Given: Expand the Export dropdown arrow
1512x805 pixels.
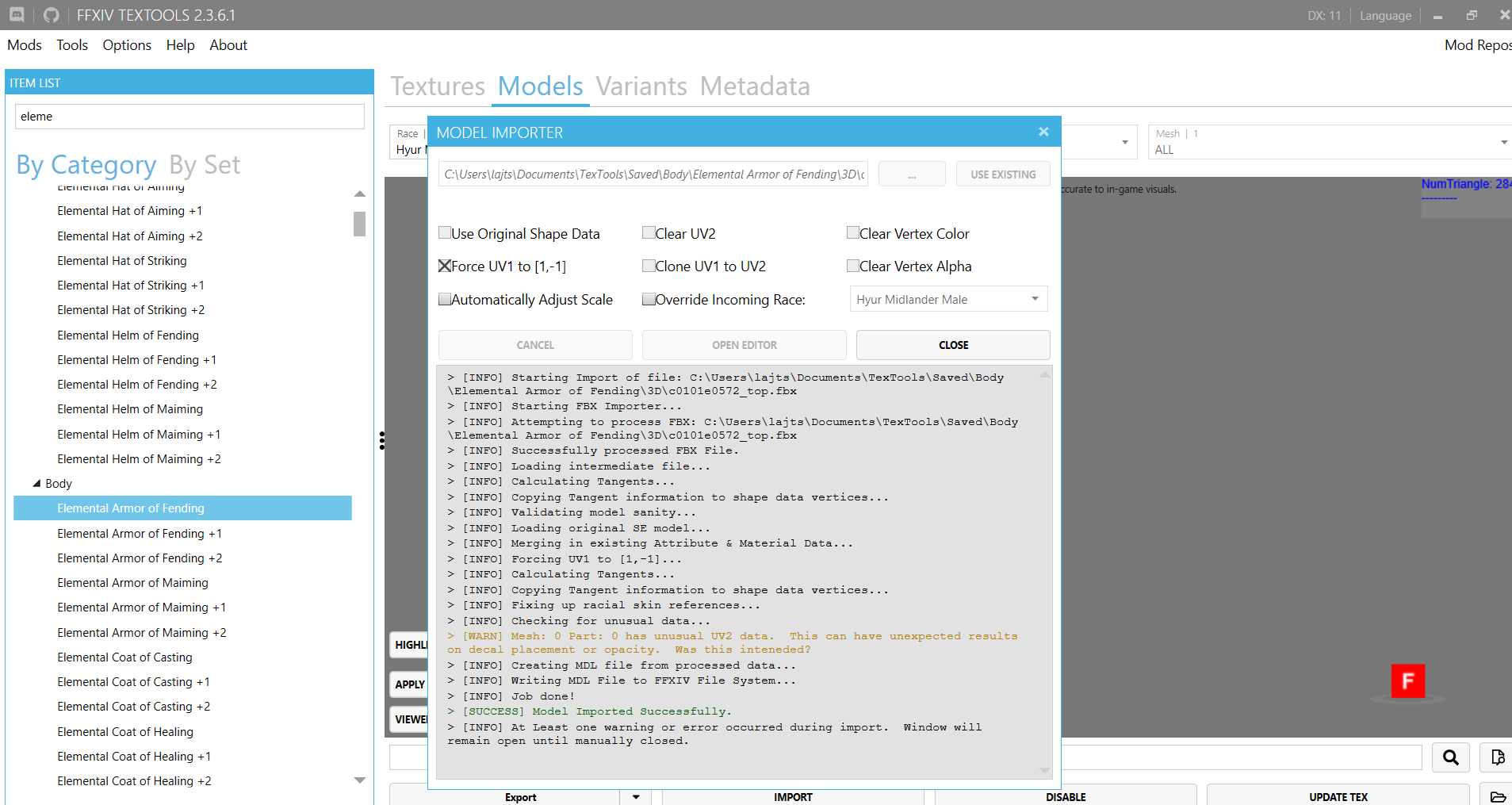Looking at the screenshot, I should pyautogui.click(x=634, y=796).
